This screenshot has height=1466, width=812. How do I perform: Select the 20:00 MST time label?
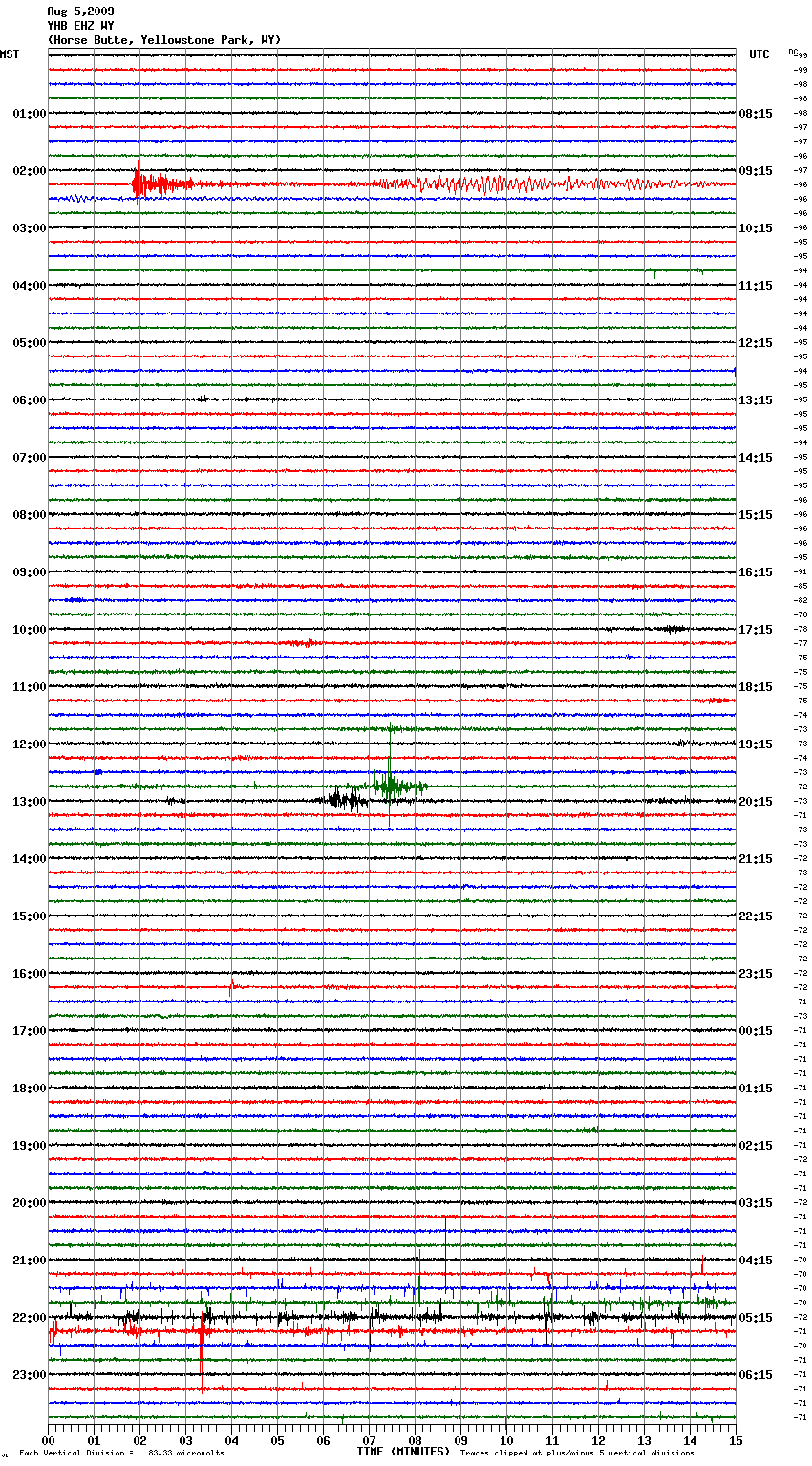pos(30,1203)
